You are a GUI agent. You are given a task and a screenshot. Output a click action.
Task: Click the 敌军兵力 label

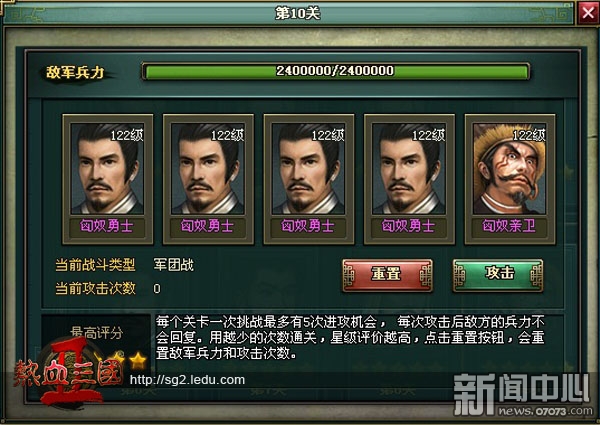coord(75,72)
